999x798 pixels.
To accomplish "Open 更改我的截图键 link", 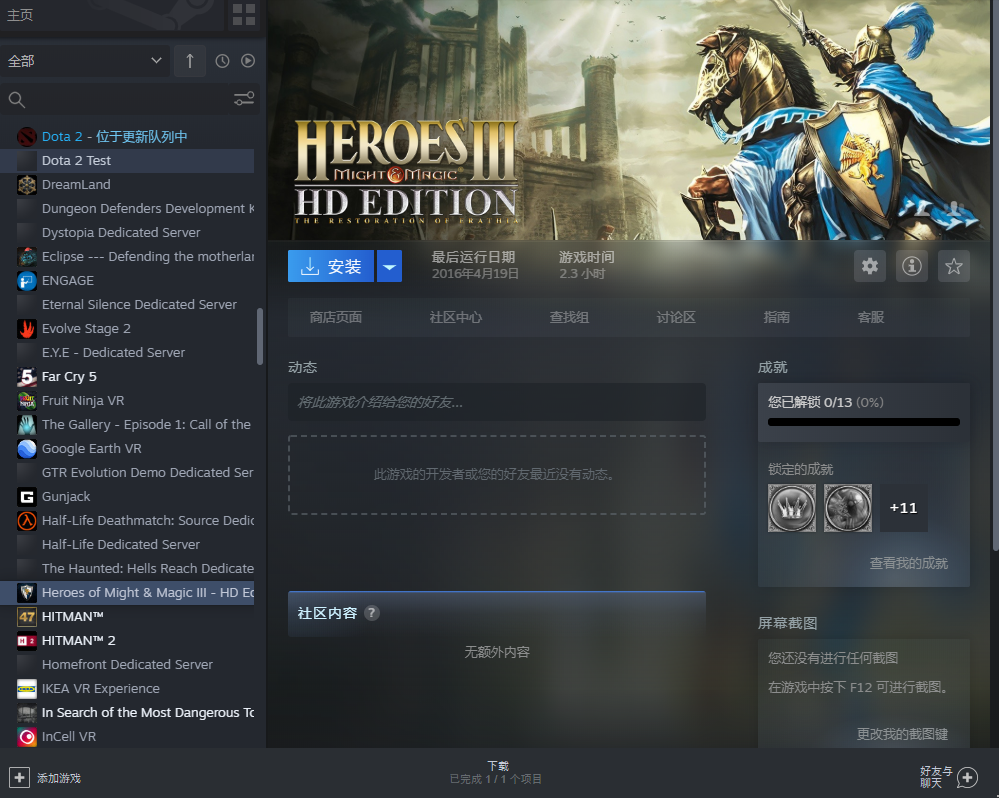I will [902, 734].
